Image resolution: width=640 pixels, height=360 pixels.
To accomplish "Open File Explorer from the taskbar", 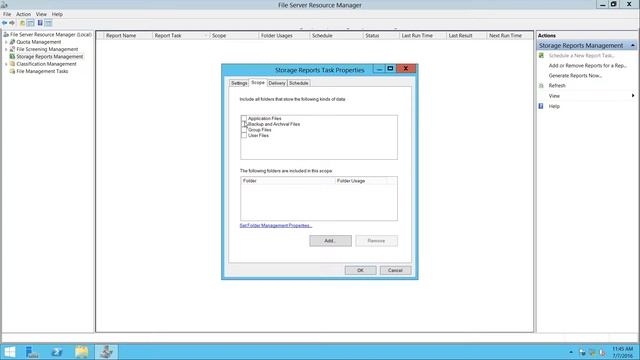I will [x=82, y=352].
